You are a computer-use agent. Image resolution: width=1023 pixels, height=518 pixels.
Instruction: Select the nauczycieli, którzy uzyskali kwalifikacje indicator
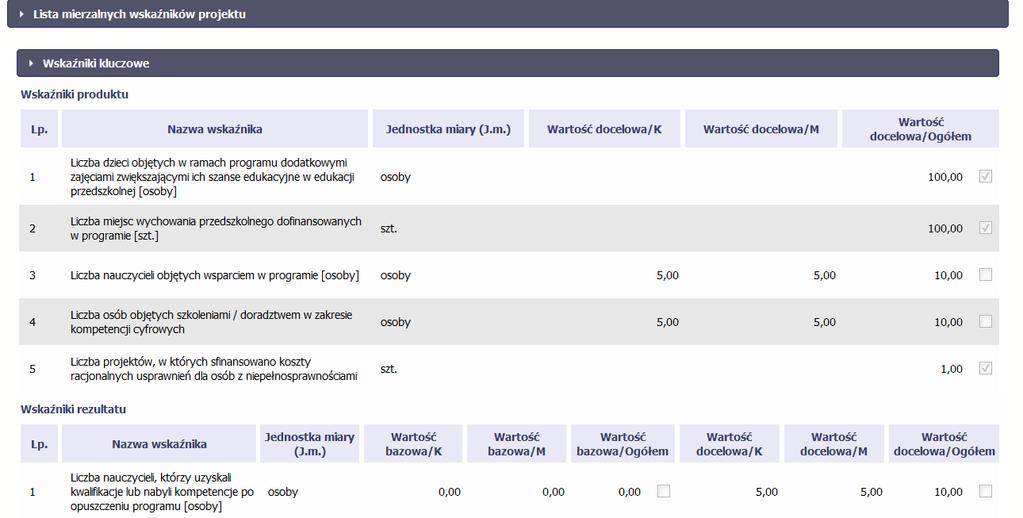point(162,492)
